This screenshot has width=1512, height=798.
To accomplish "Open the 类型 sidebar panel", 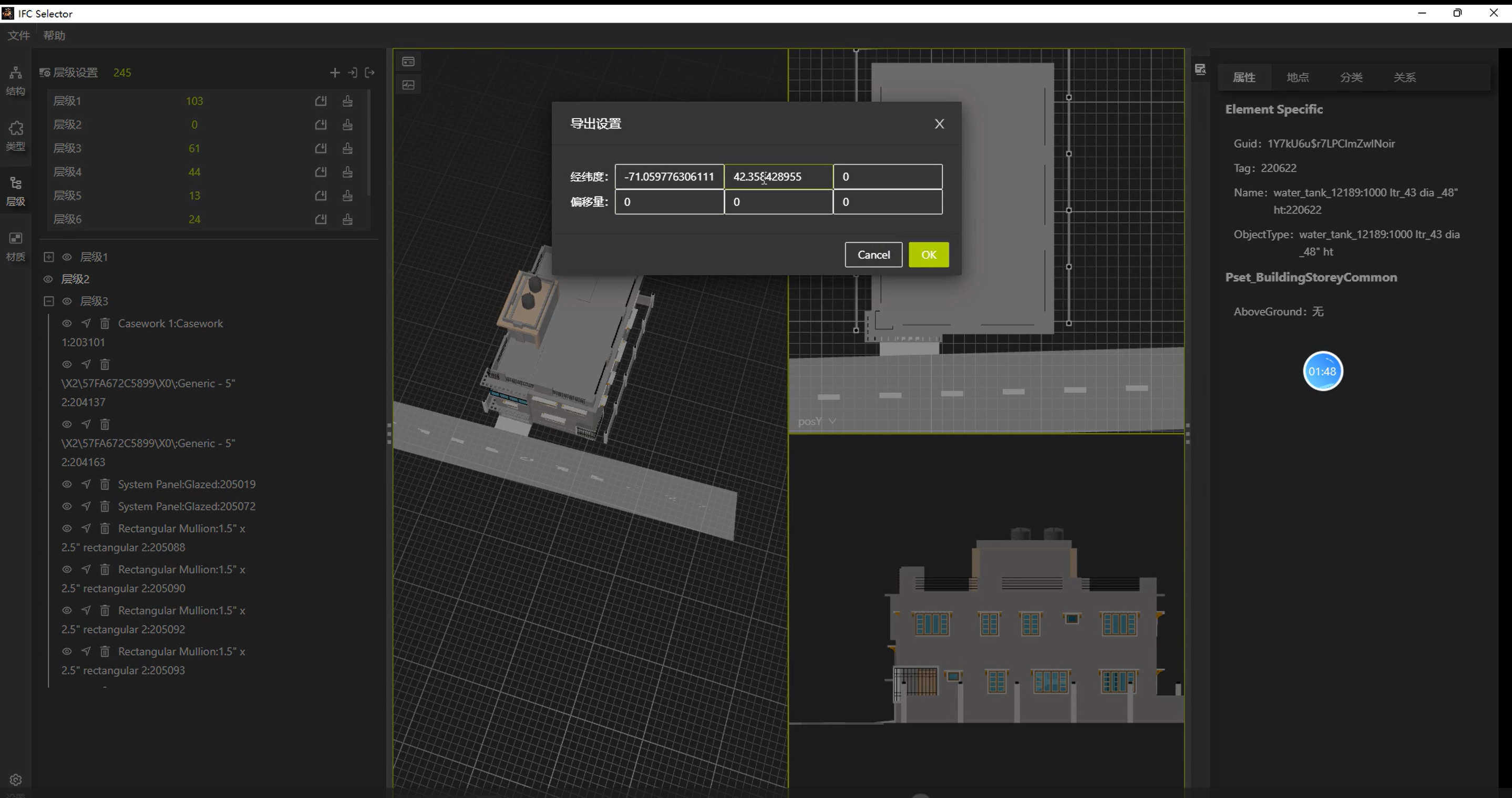I will [x=16, y=136].
